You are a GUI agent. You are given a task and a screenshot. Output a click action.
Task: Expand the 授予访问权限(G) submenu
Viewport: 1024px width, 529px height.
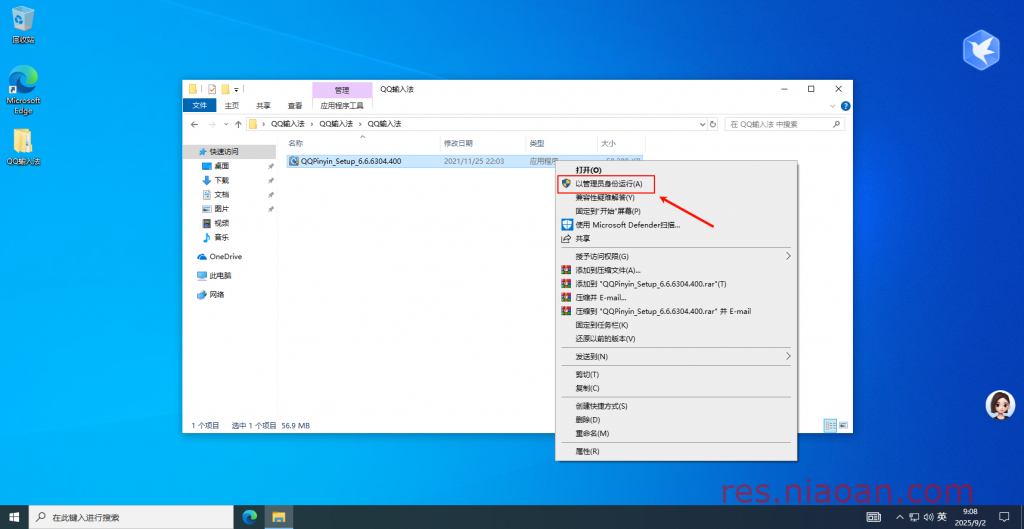pyautogui.click(x=676, y=256)
